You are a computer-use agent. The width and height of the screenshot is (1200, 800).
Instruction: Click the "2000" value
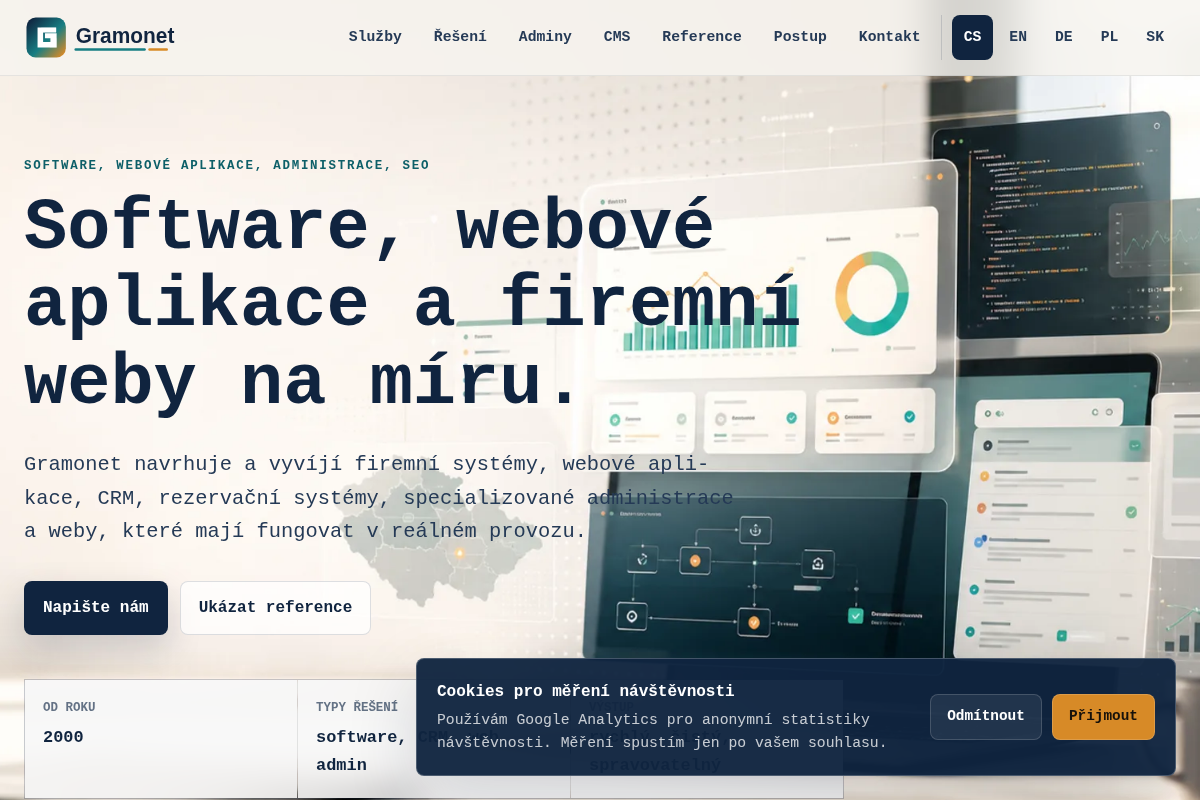point(63,737)
